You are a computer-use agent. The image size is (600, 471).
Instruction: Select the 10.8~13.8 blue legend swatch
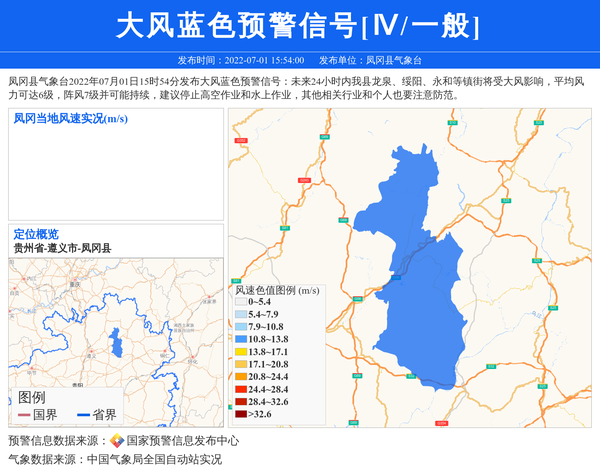point(240,339)
